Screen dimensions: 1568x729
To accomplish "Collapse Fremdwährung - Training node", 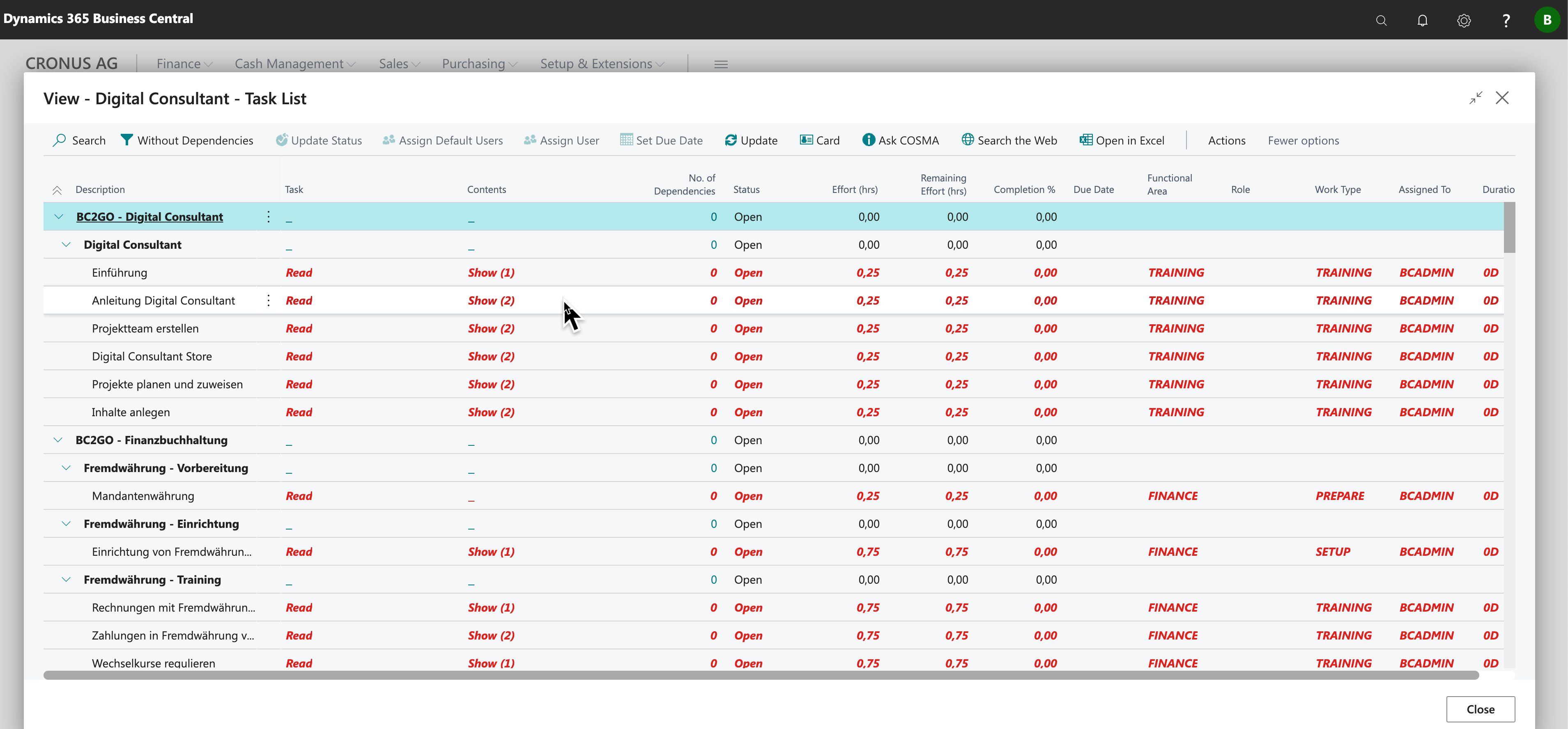I will pos(67,579).
